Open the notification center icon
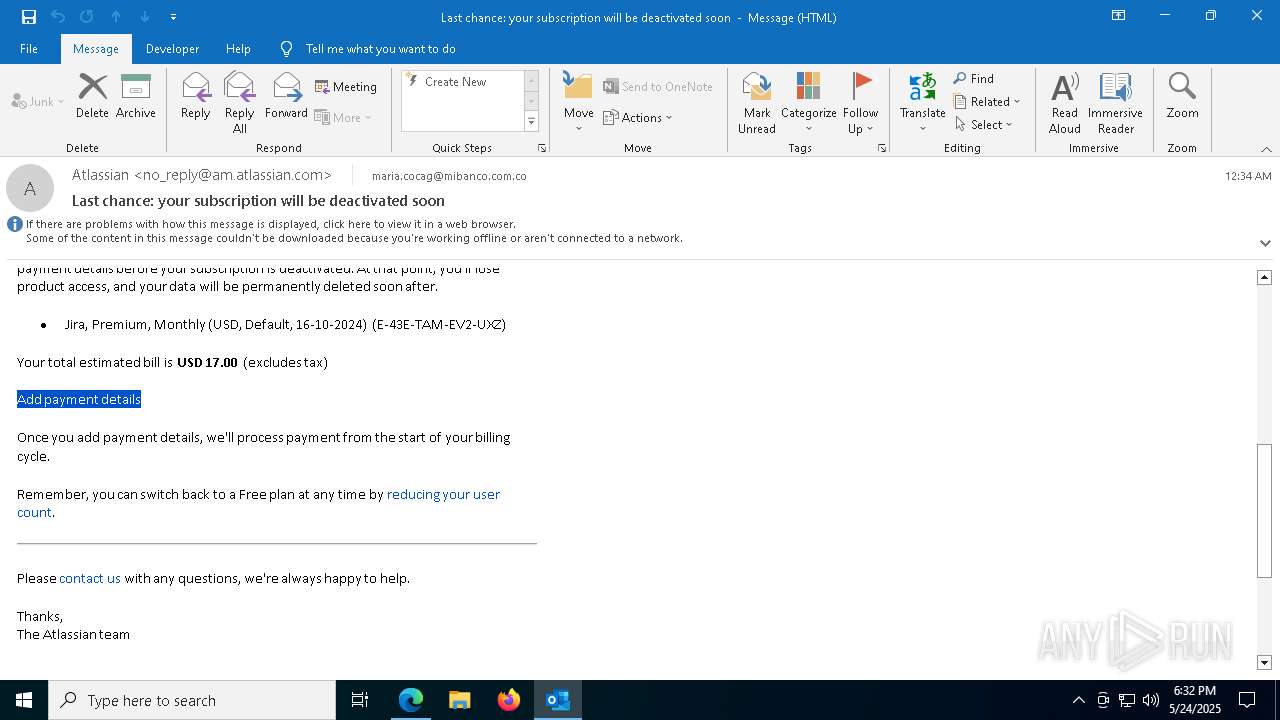Screen dimensions: 1280x720 pos(1247,700)
